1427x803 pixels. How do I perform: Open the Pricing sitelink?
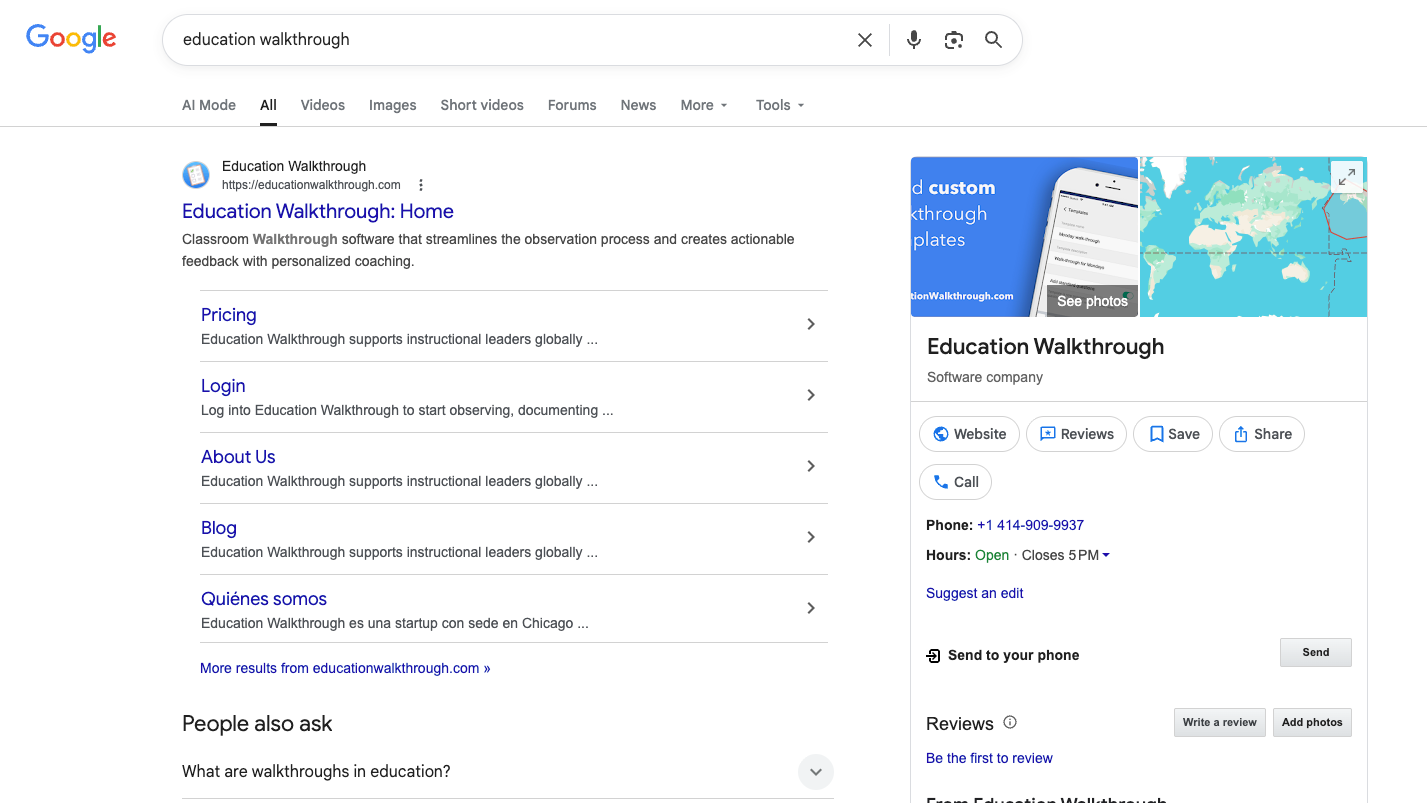(229, 315)
